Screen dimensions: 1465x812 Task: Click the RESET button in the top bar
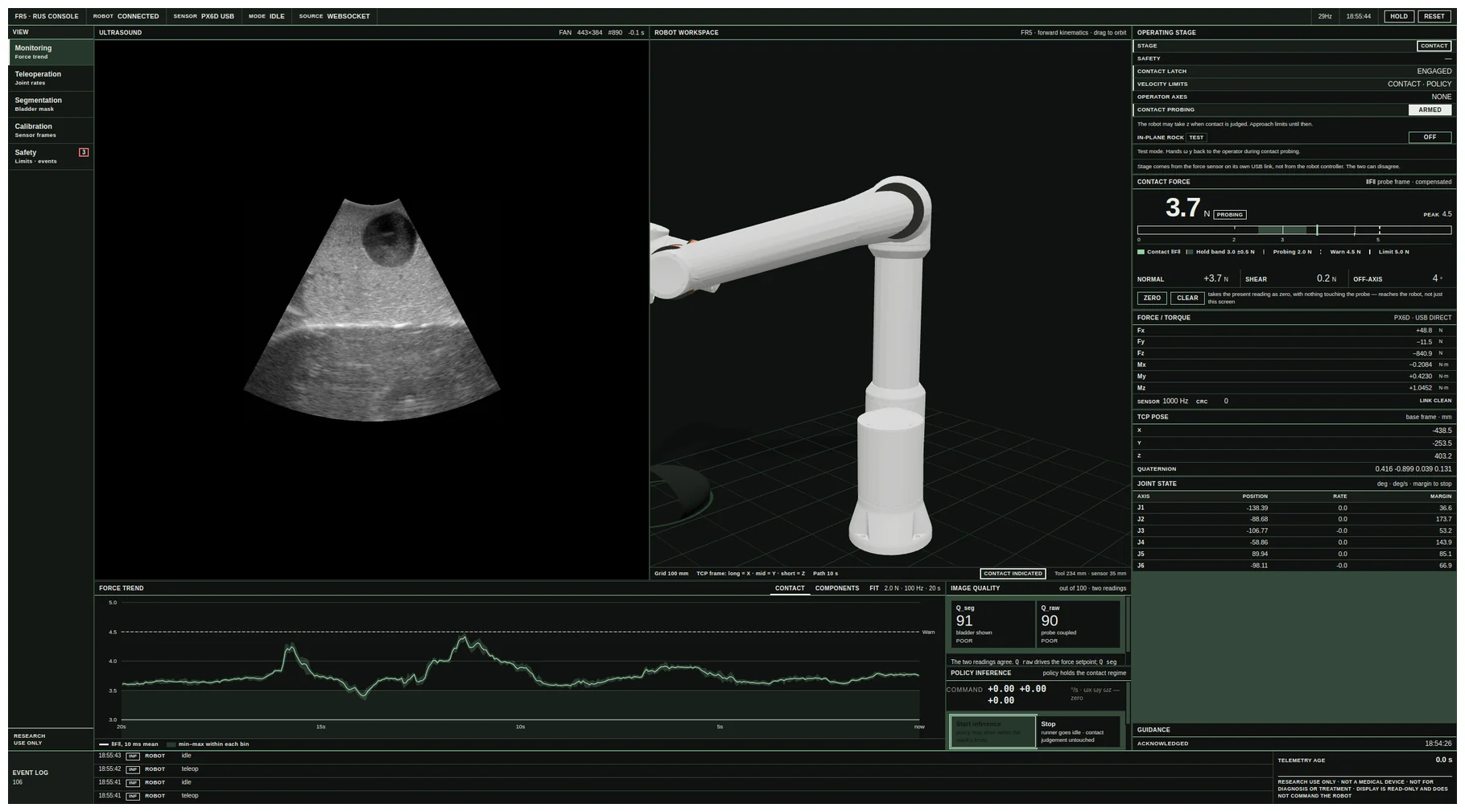point(1434,16)
